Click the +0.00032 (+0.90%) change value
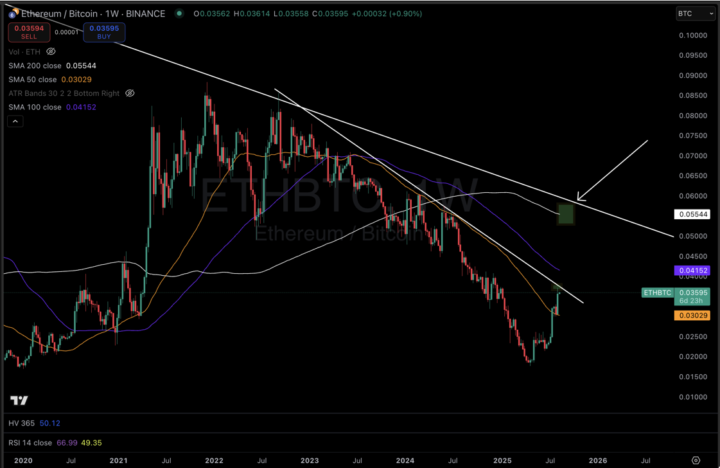Screen dimensions: 720x468 pyautogui.click(x=387, y=14)
